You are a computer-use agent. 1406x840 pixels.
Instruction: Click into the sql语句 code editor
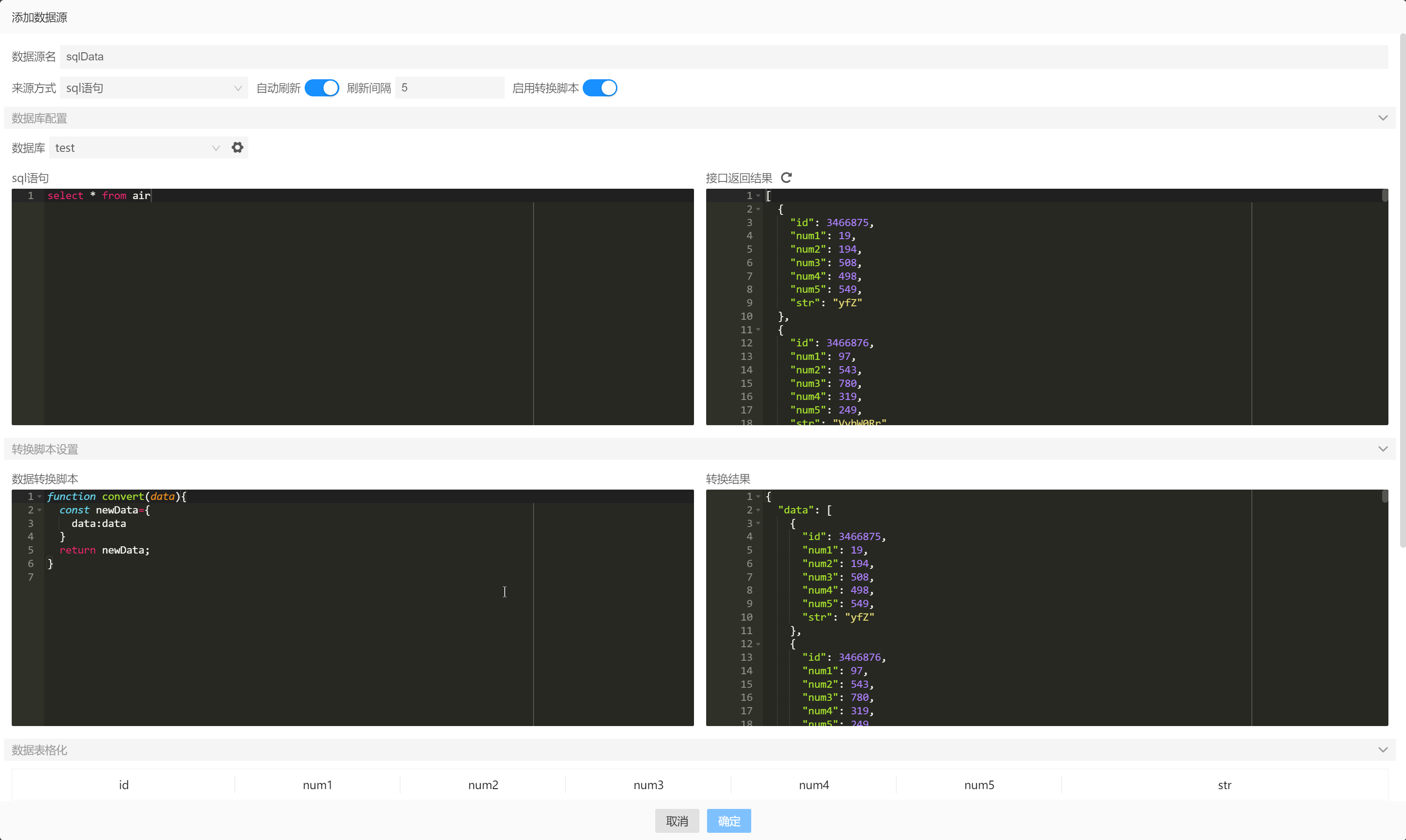click(x=352, y=307)
